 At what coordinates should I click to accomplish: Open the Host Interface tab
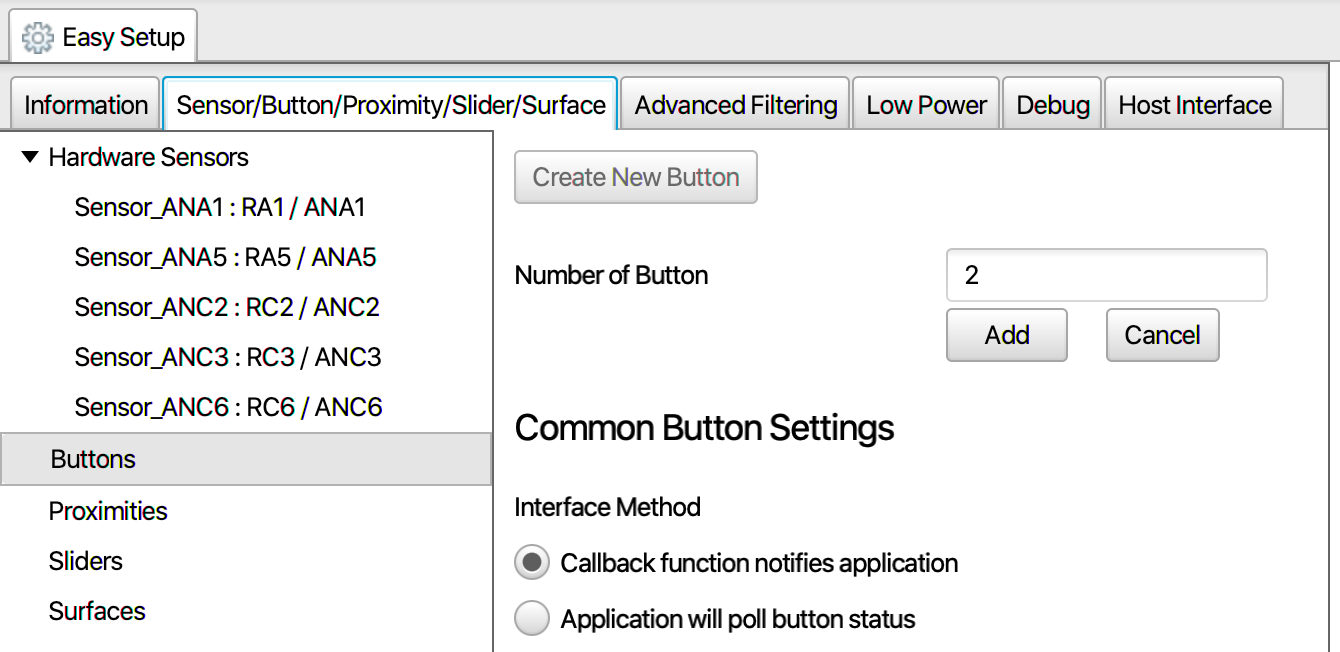pos(1194,105)
